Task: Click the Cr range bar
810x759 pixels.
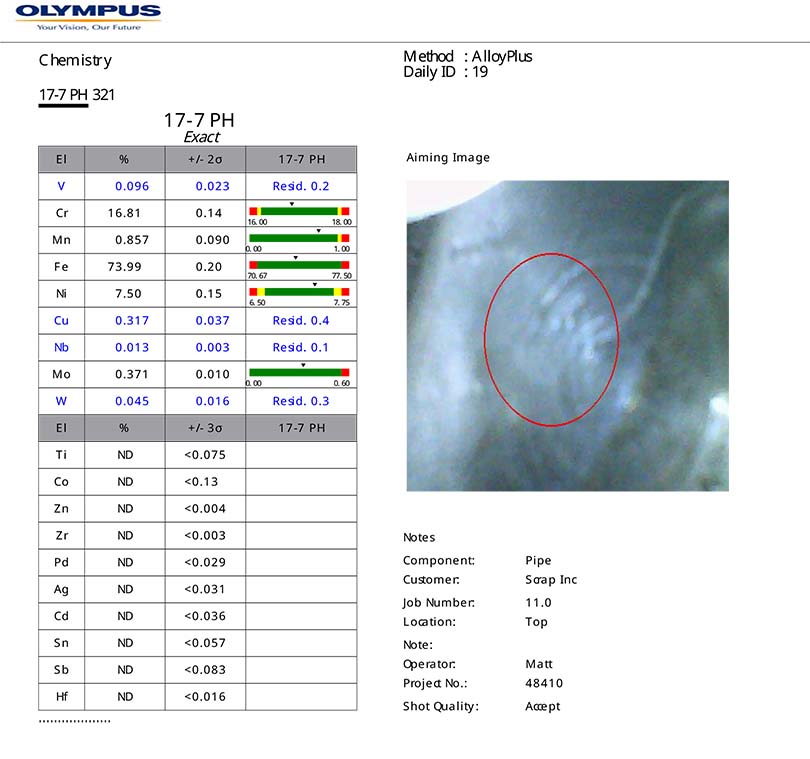Action: (299, 211)
